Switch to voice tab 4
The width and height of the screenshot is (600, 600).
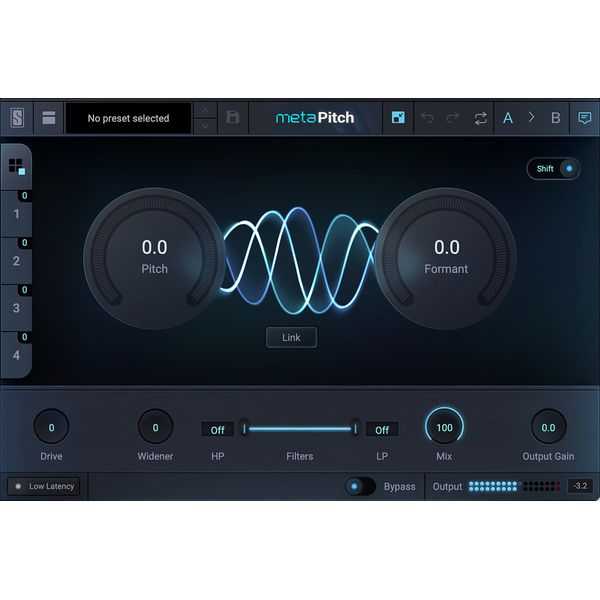pyautogui.click(x=16, y=355)
